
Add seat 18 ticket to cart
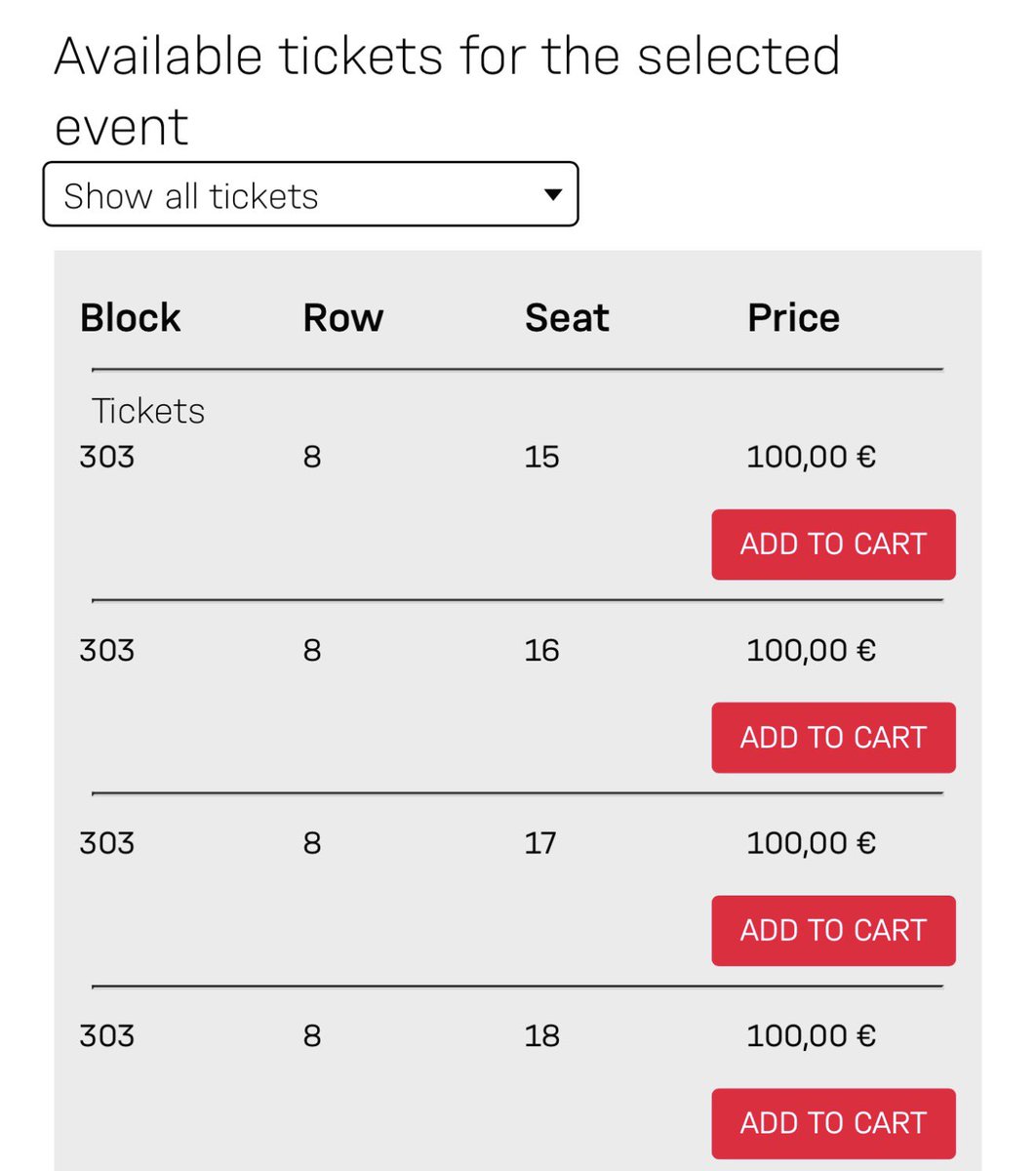click(833, 1123)
